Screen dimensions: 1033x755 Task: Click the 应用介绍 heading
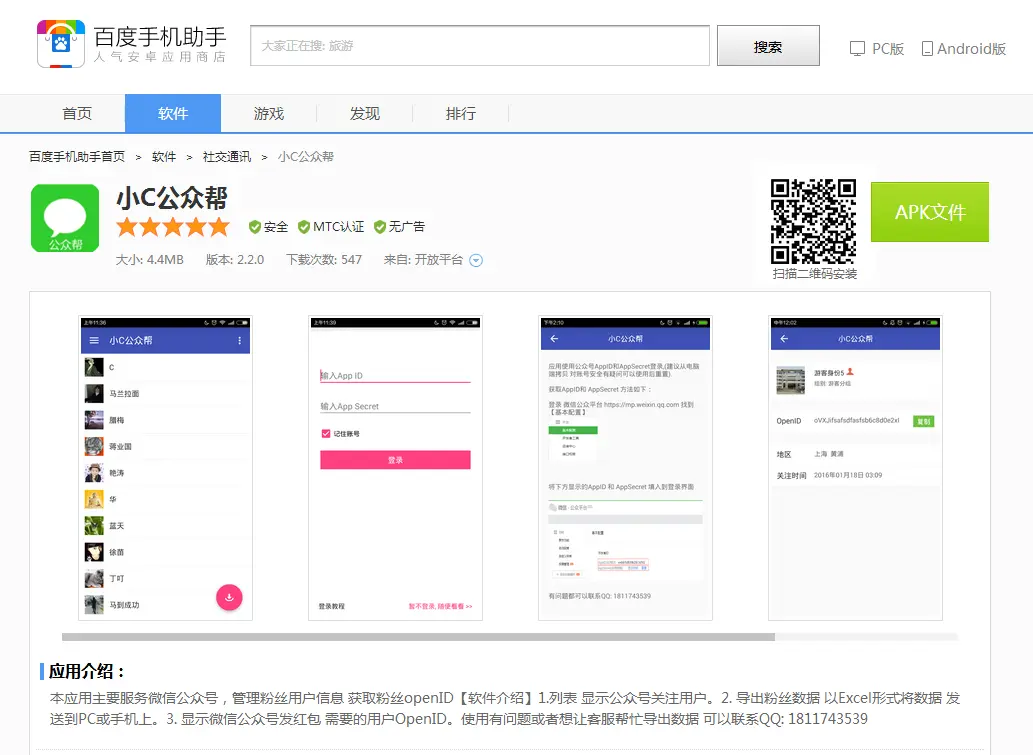tap(86, 671)
